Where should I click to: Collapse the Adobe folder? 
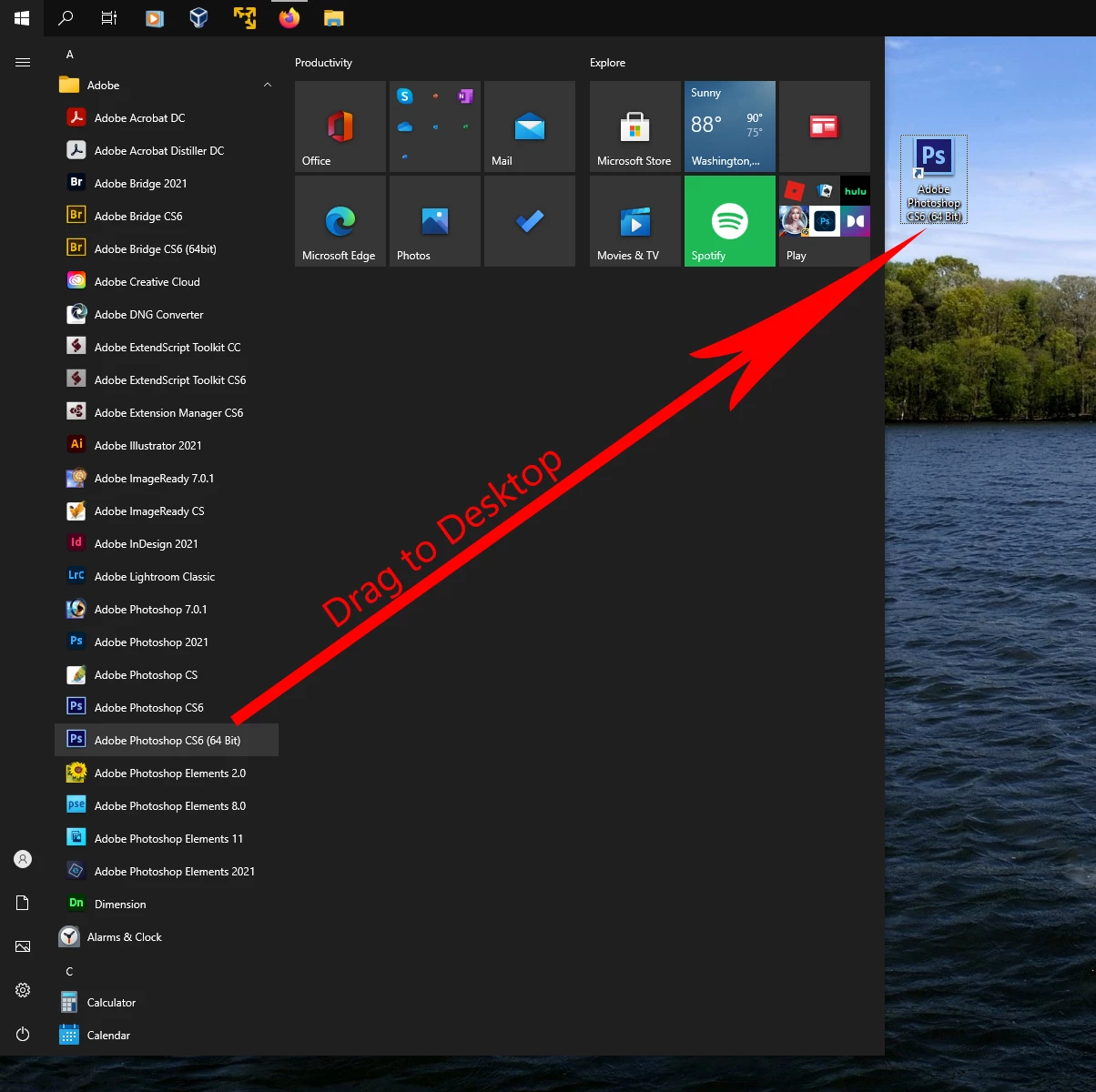pyautogui.click(x=268, y=86)
